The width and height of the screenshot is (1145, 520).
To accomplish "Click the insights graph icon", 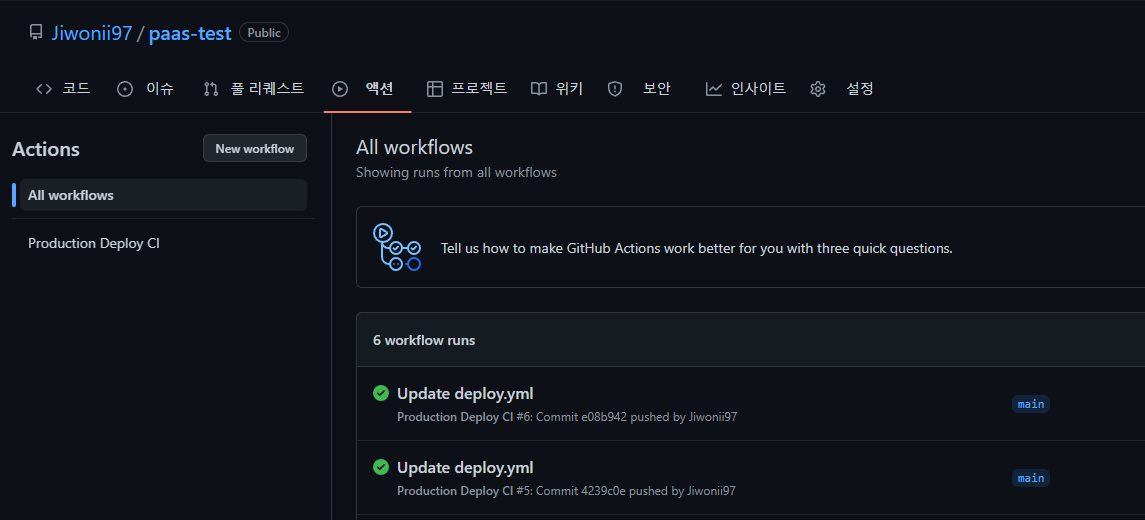I will pyautogui.click(x=713, y=89).
